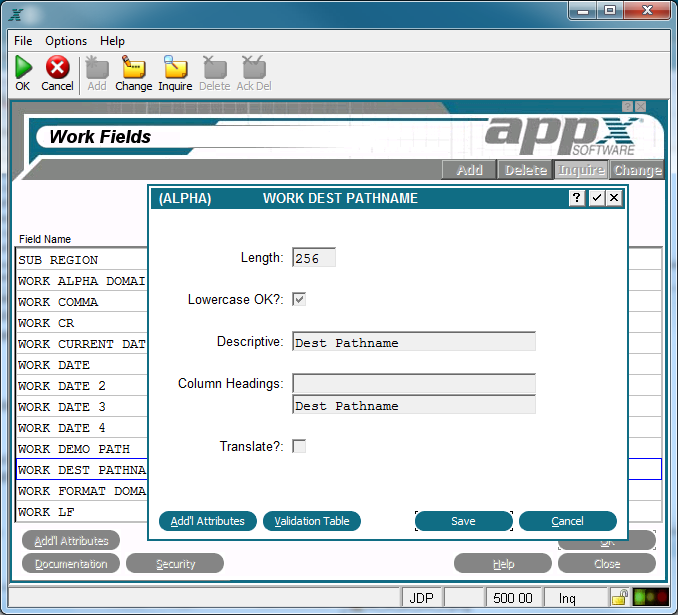This screenshot has height=615, width=678.
Task: Click the padlock icon in status bar
Action: pyautogui.click(x=620, y=597)
